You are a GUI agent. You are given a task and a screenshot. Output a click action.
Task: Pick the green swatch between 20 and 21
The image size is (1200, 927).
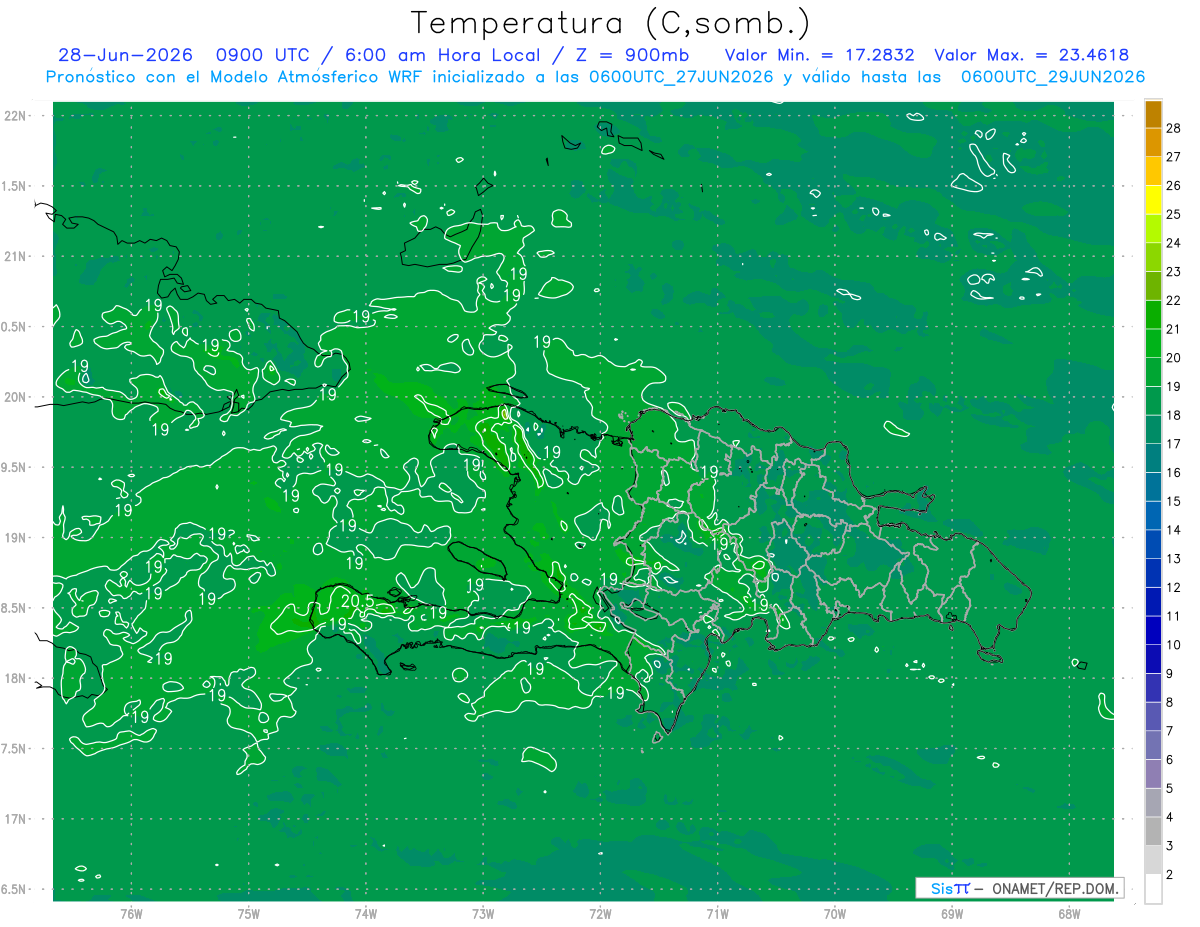[1153, 343]
